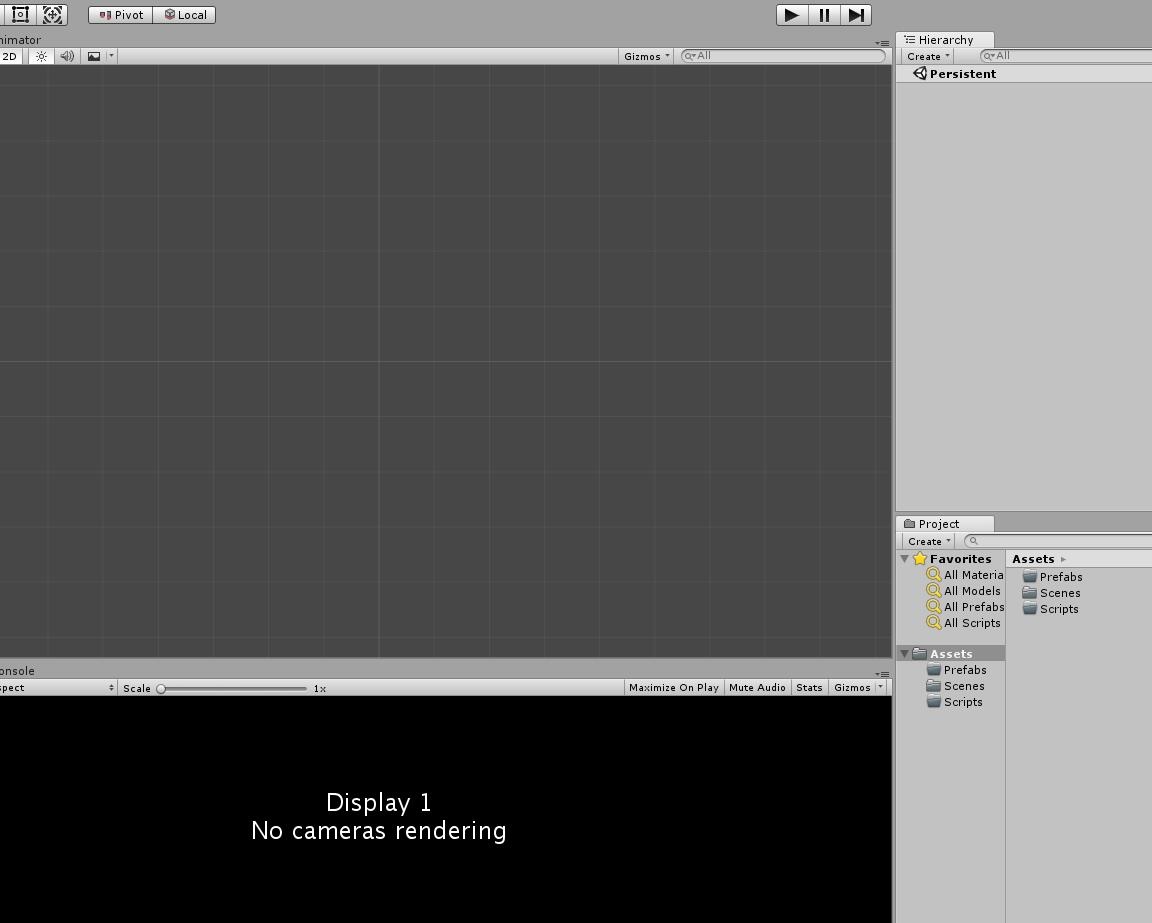The height and width of the screenshot is (923, 1152).
Task: Select the Assets folder in tree
Action: click(951, 653)
